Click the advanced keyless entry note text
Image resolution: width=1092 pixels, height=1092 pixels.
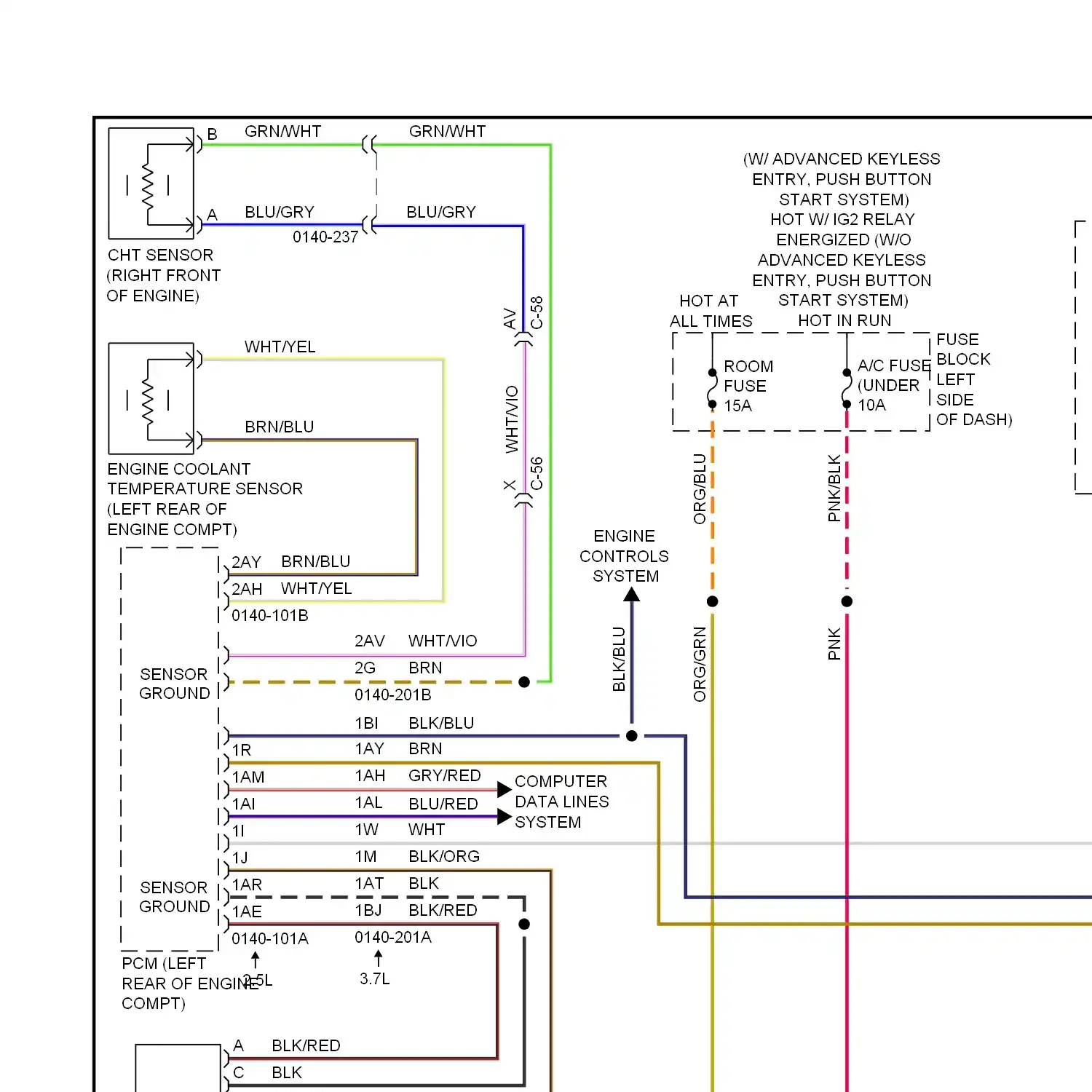842,229
